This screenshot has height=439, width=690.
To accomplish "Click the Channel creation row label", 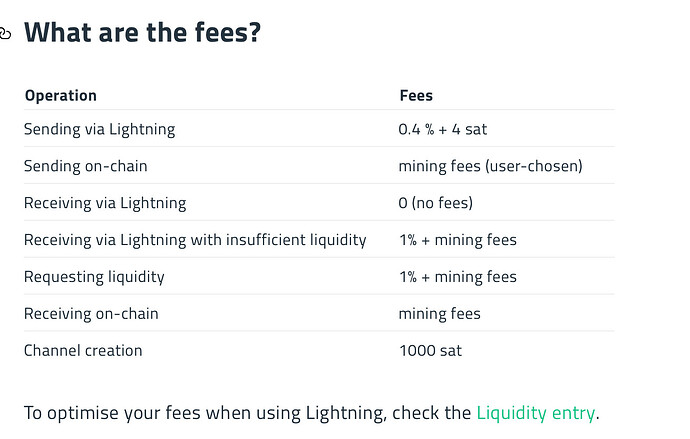I will click(83, 351).
